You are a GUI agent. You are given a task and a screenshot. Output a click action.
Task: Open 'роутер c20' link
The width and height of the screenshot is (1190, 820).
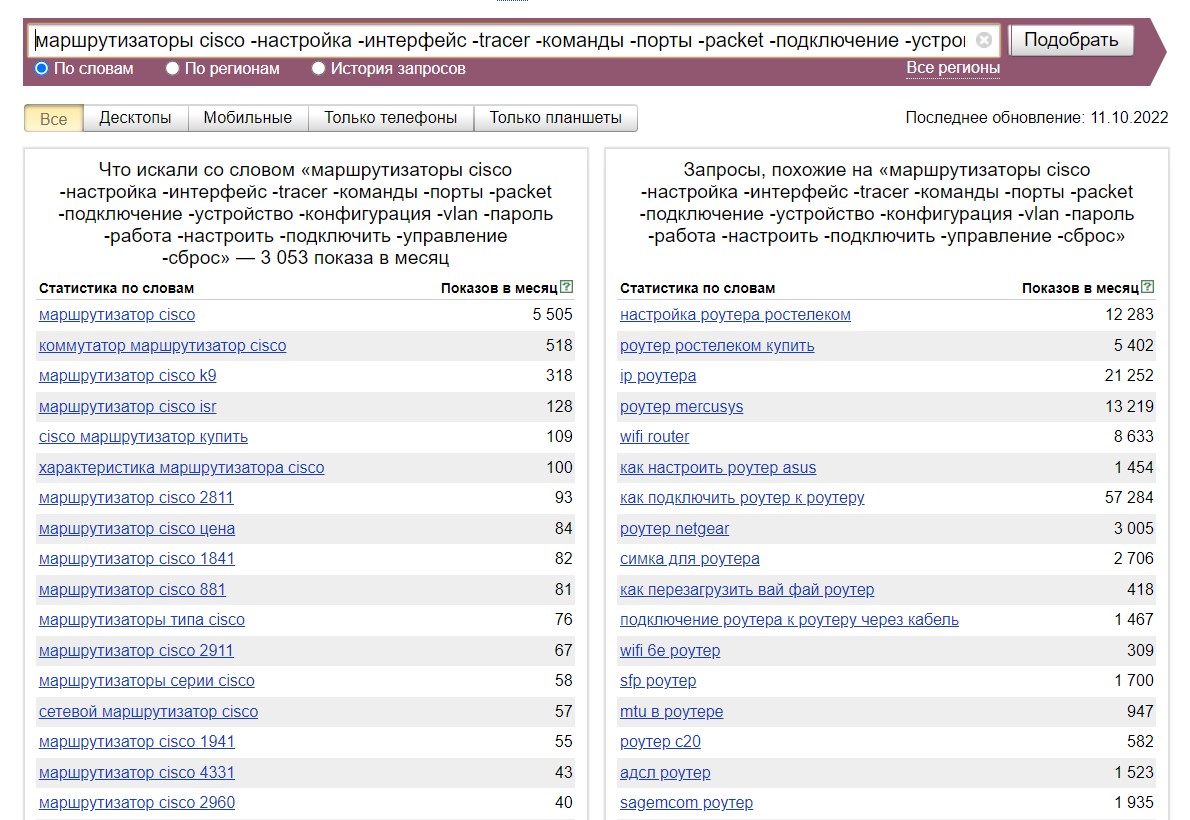tap(660, 742)
